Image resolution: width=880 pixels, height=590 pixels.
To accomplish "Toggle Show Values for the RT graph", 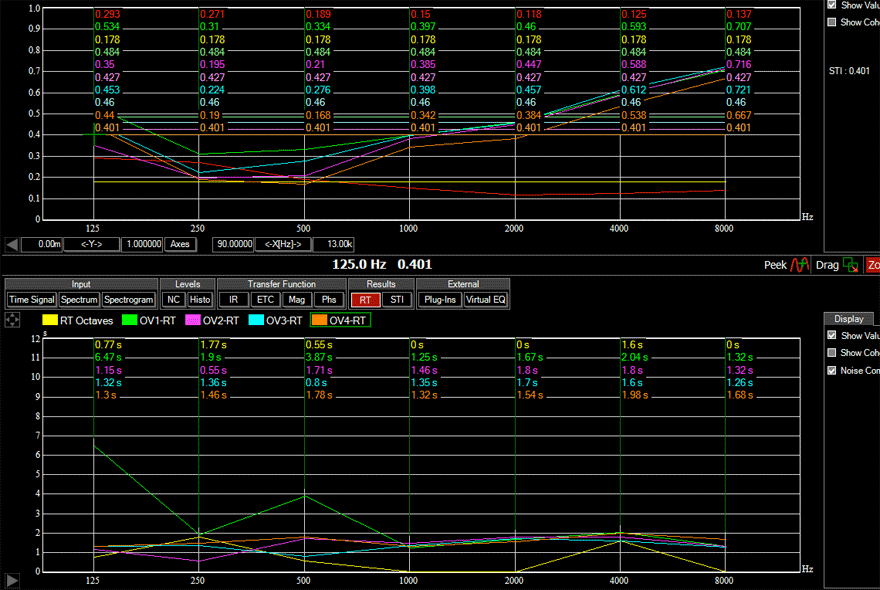I will [x=832, y=335].
